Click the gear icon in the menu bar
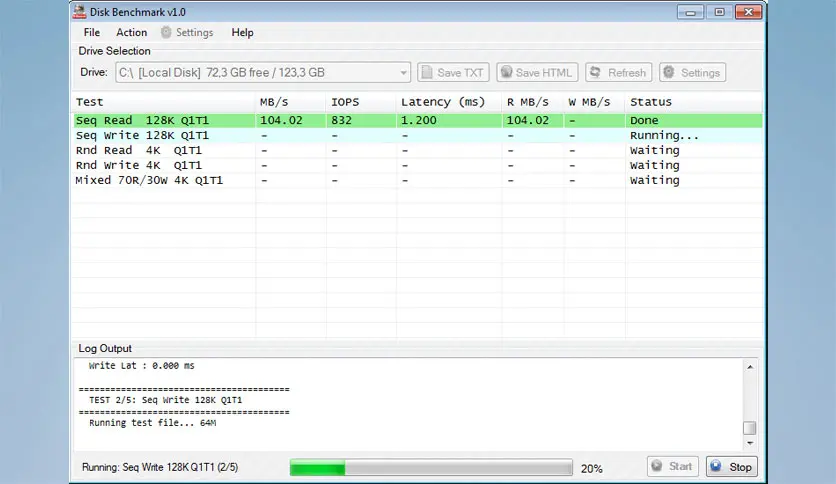Viewport: 836px width, 484px height. pyautogui.click(x=166, y=33)
